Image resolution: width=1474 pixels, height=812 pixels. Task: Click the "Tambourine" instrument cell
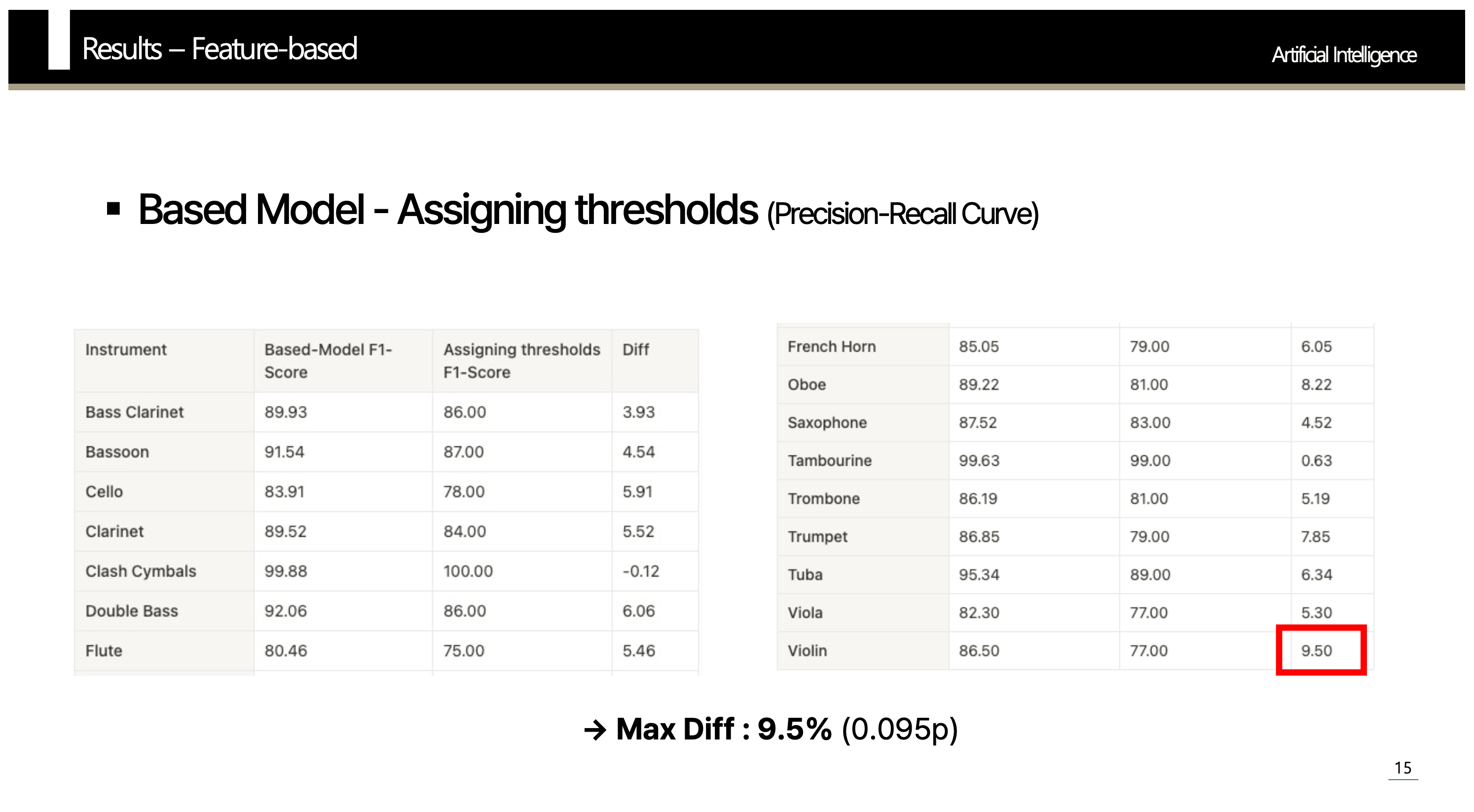point(830,461)
